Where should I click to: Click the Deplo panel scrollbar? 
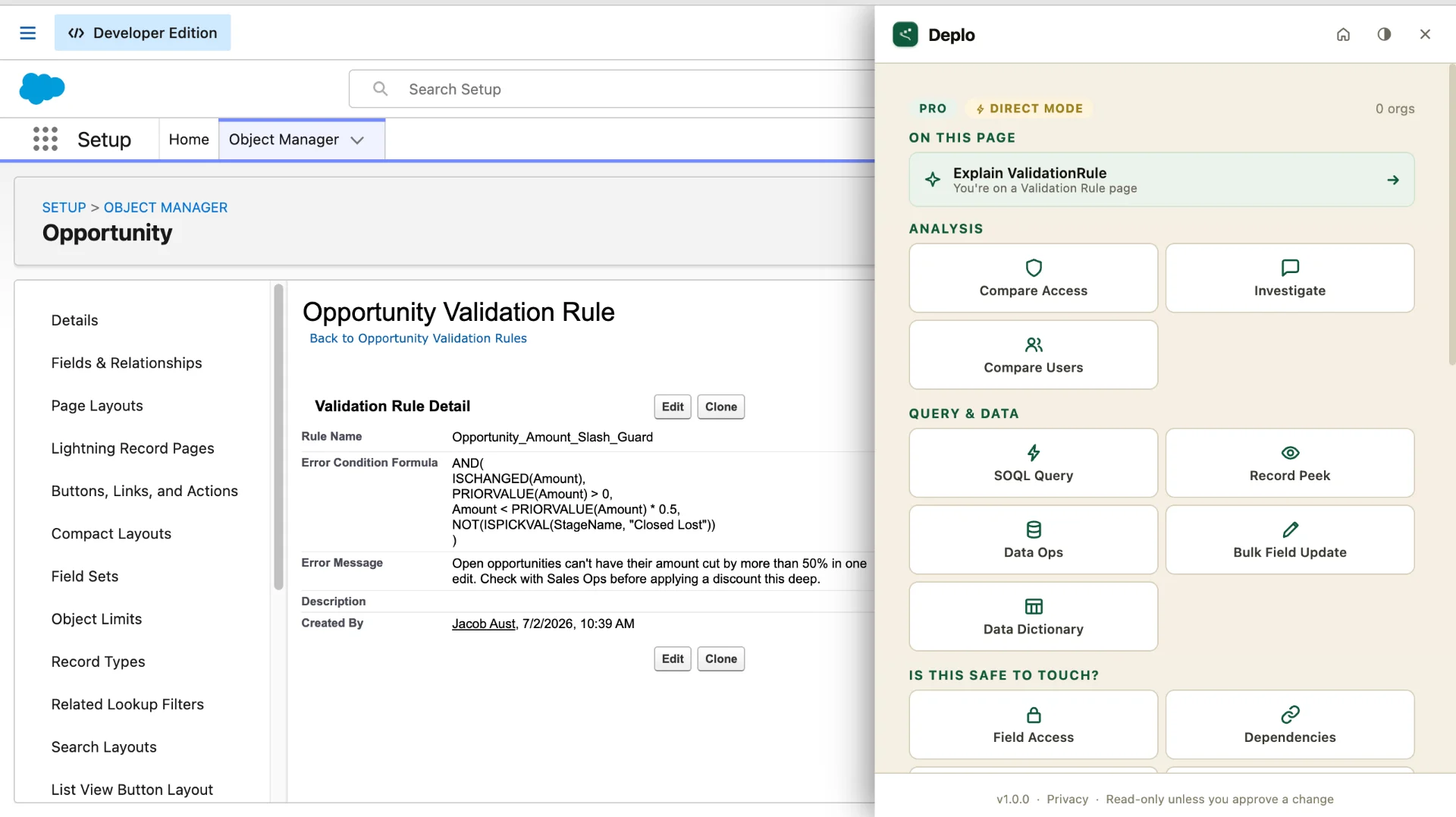[1451, 215]
